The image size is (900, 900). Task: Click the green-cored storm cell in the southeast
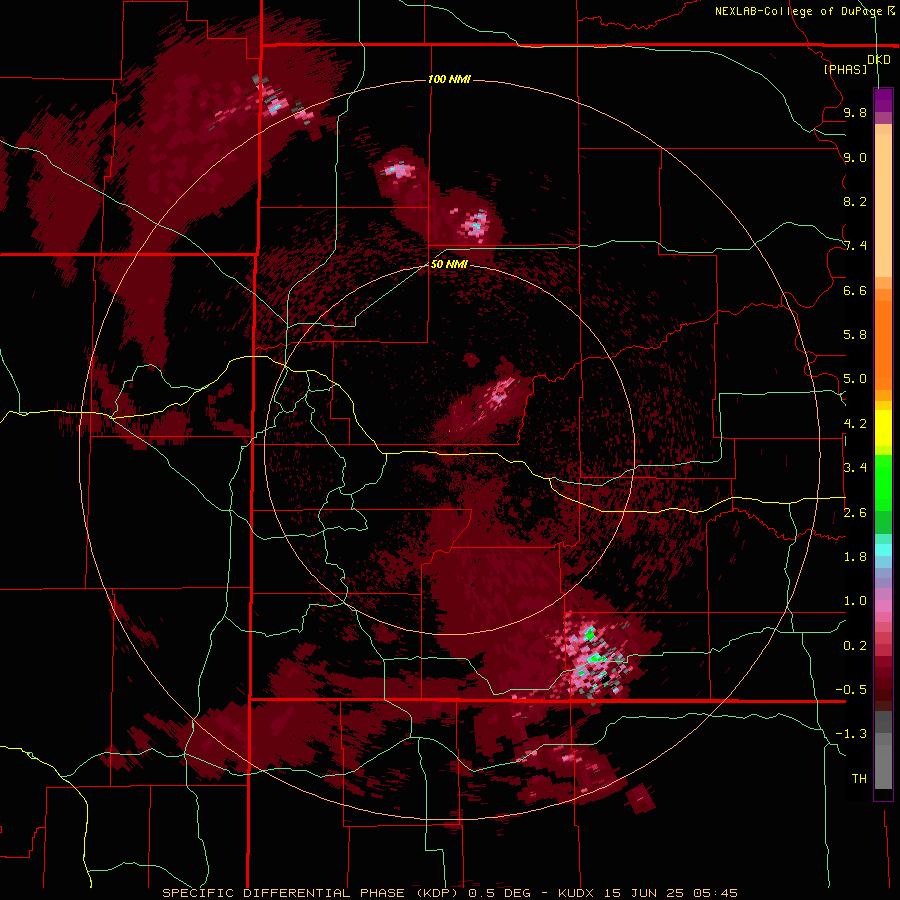click(591, 657)
